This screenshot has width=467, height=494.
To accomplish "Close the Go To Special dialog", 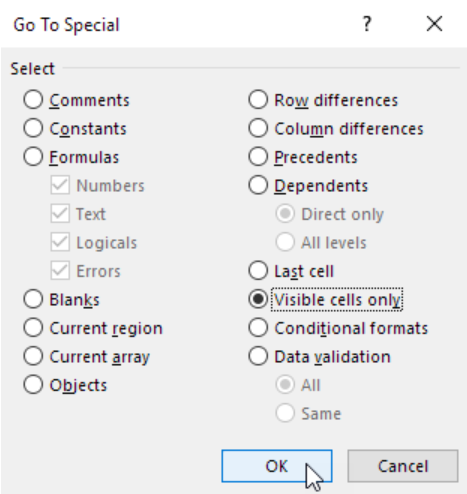I will 434,24.
